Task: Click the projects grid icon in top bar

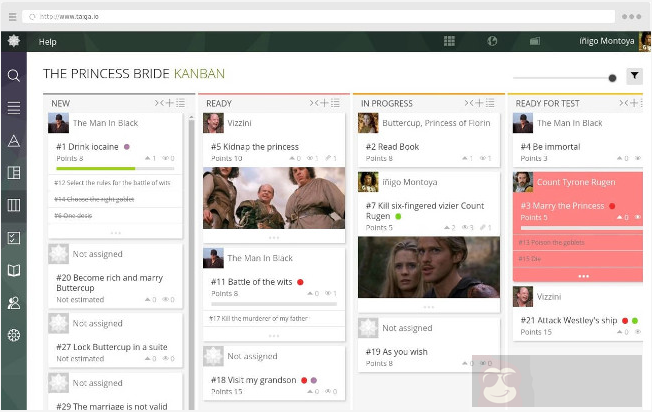Action: [x=450, y=41]
